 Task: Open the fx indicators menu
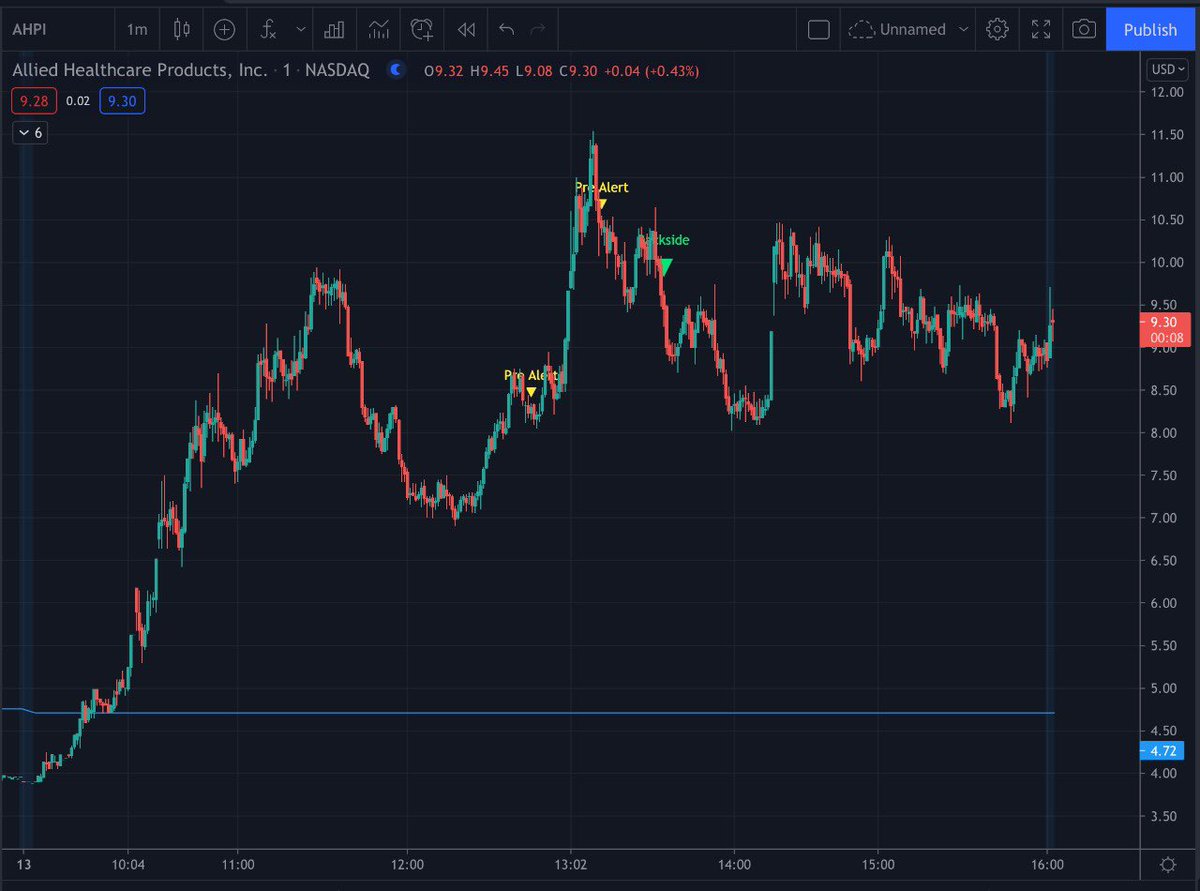[268, 29]
